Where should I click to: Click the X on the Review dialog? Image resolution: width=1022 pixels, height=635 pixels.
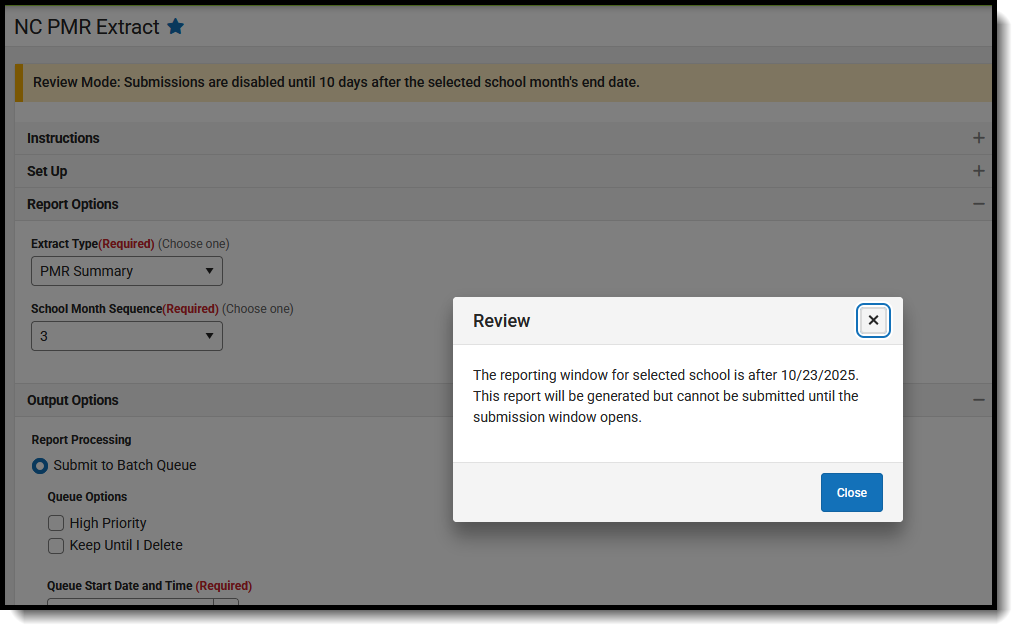[x=873, y=320]
